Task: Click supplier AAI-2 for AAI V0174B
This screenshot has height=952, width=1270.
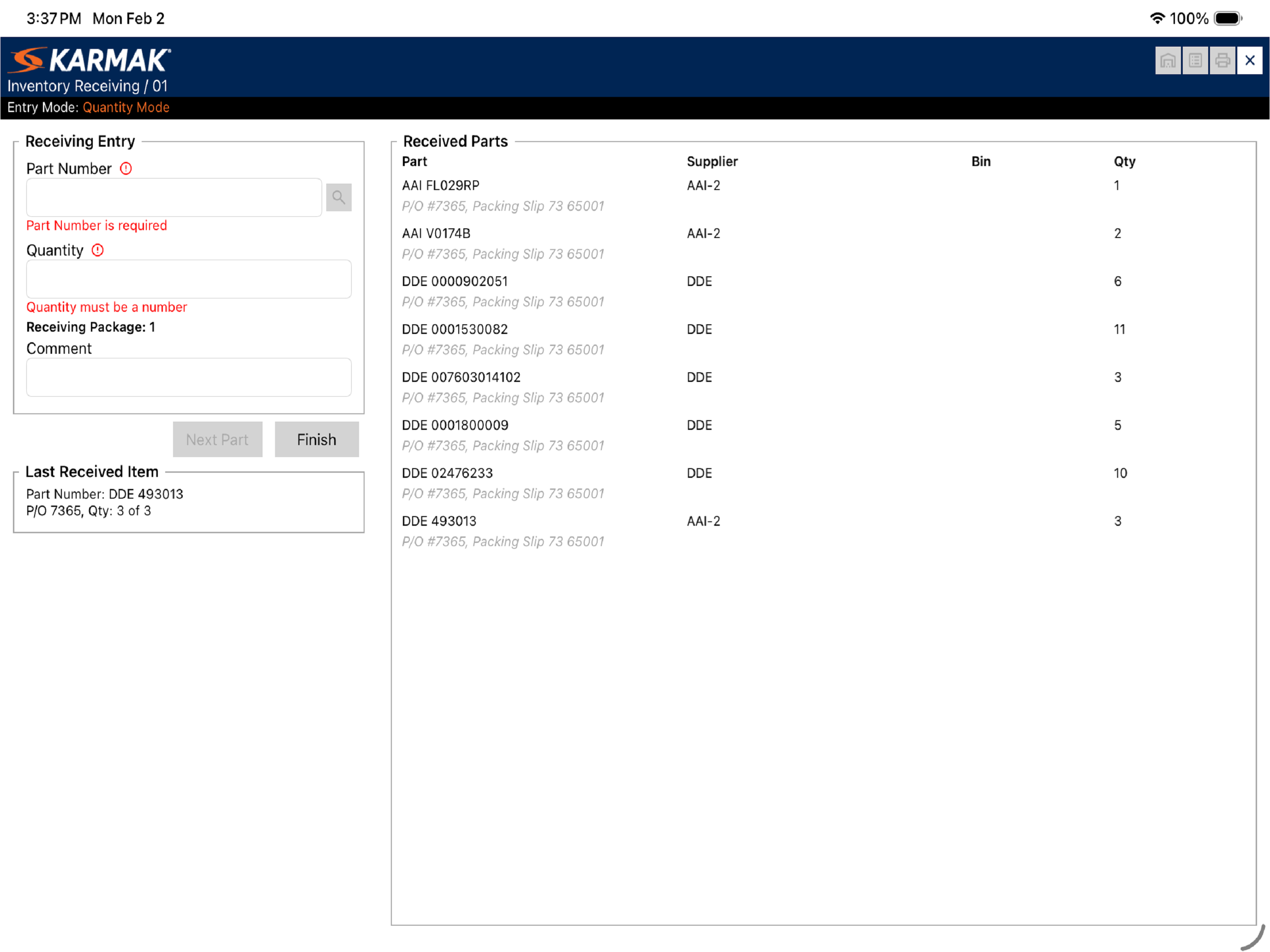Action: tap(703, 233)
